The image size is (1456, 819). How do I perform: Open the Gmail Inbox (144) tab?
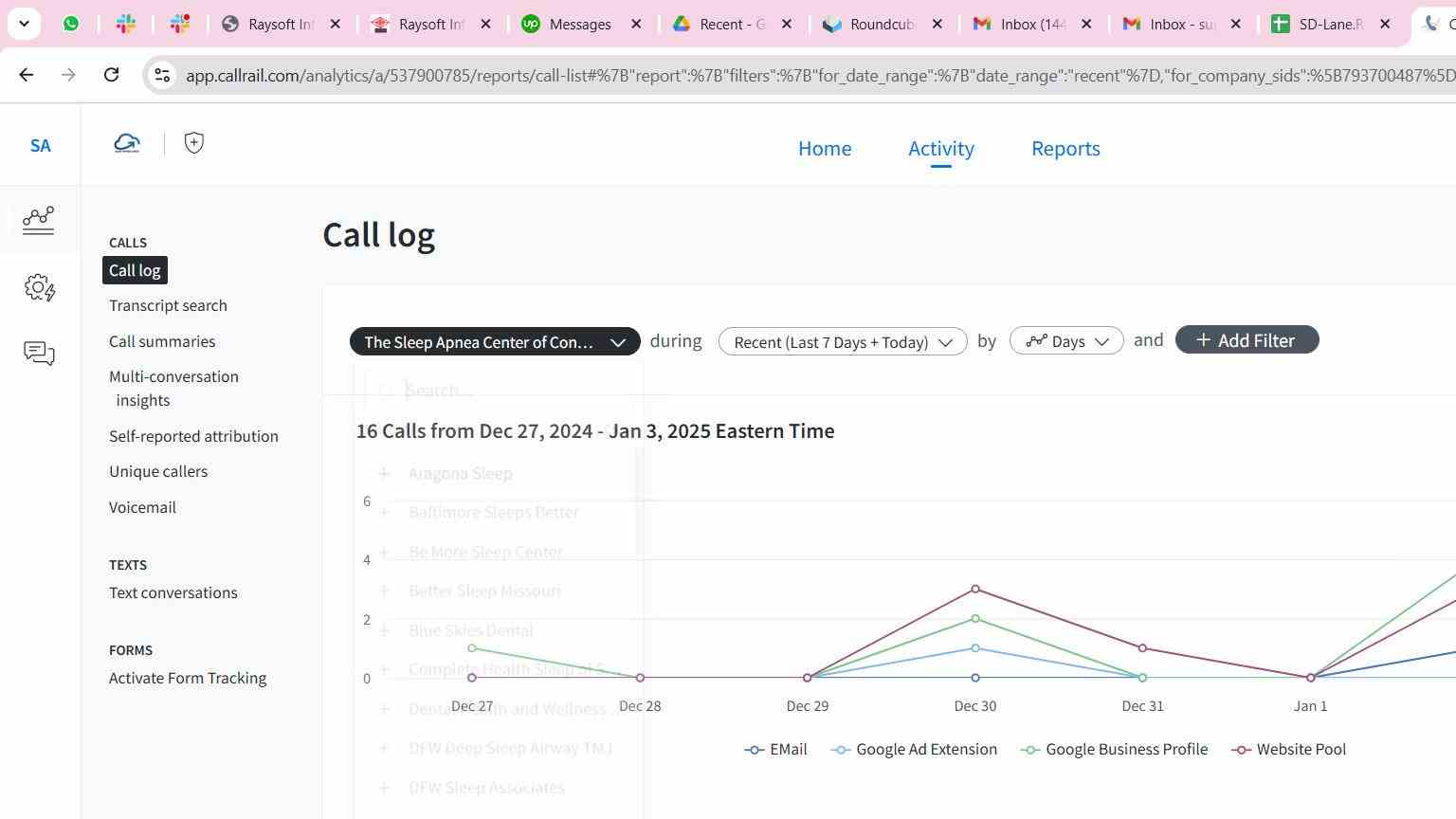click(x=1020, y=24)
